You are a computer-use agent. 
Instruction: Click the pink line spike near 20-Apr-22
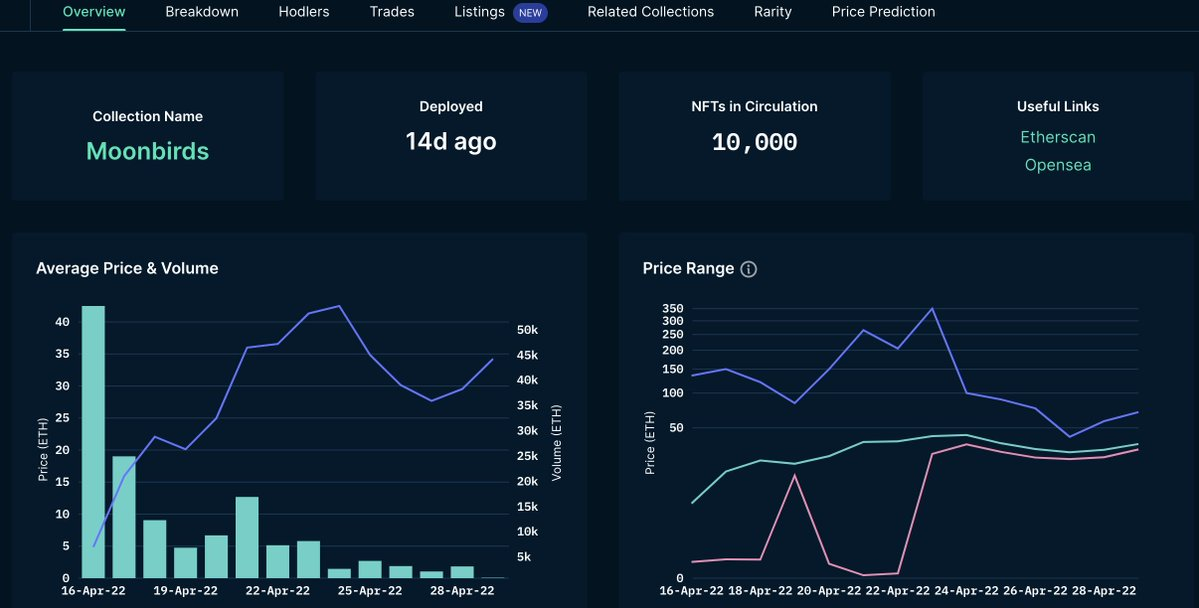795,475
